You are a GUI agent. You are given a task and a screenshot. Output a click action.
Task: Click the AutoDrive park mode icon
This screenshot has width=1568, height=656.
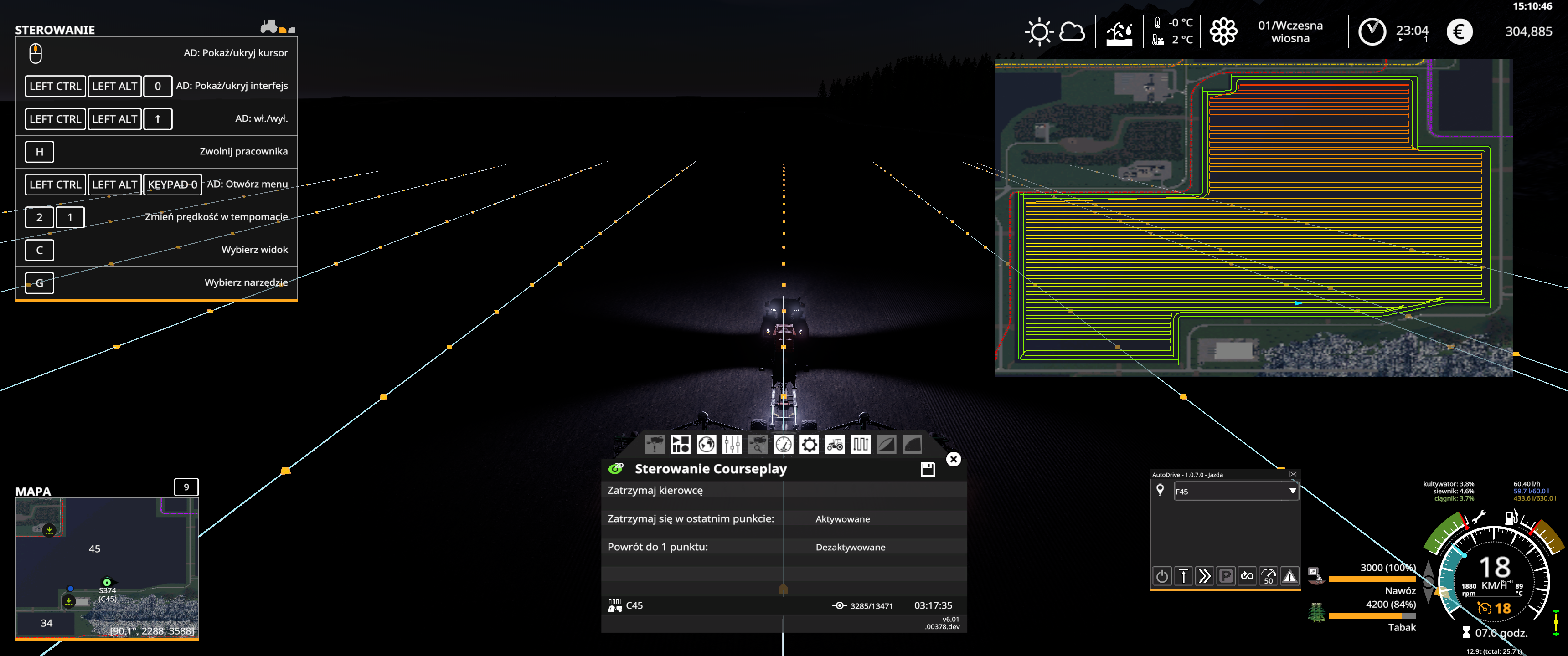point(1226,576)
